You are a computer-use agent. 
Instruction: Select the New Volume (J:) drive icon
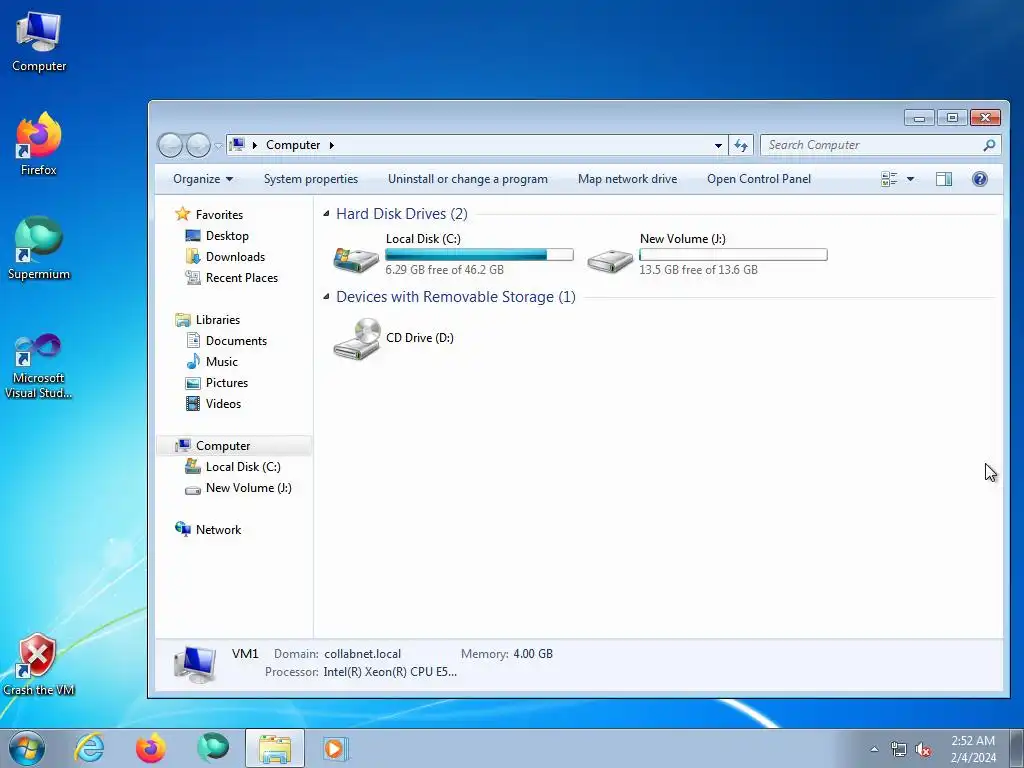pos(610,261)
